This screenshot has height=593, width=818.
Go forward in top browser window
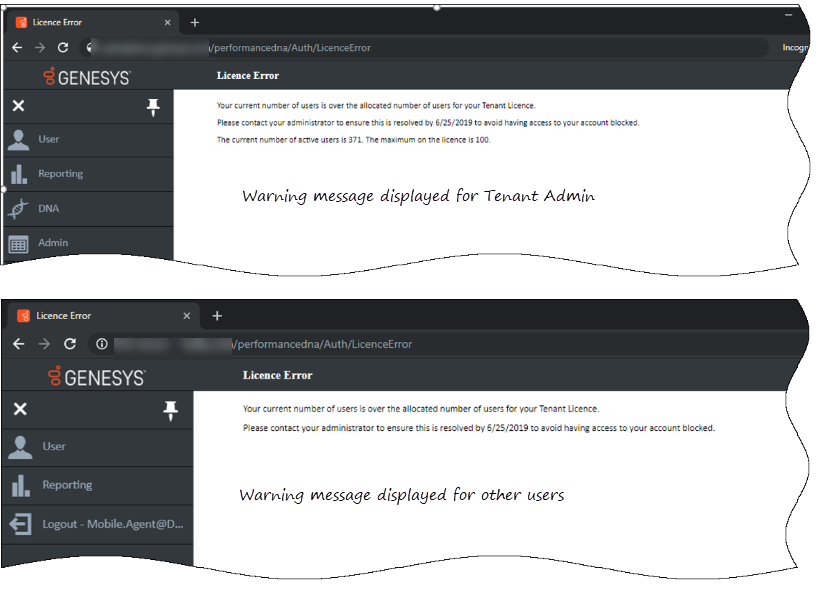(40, 47)
